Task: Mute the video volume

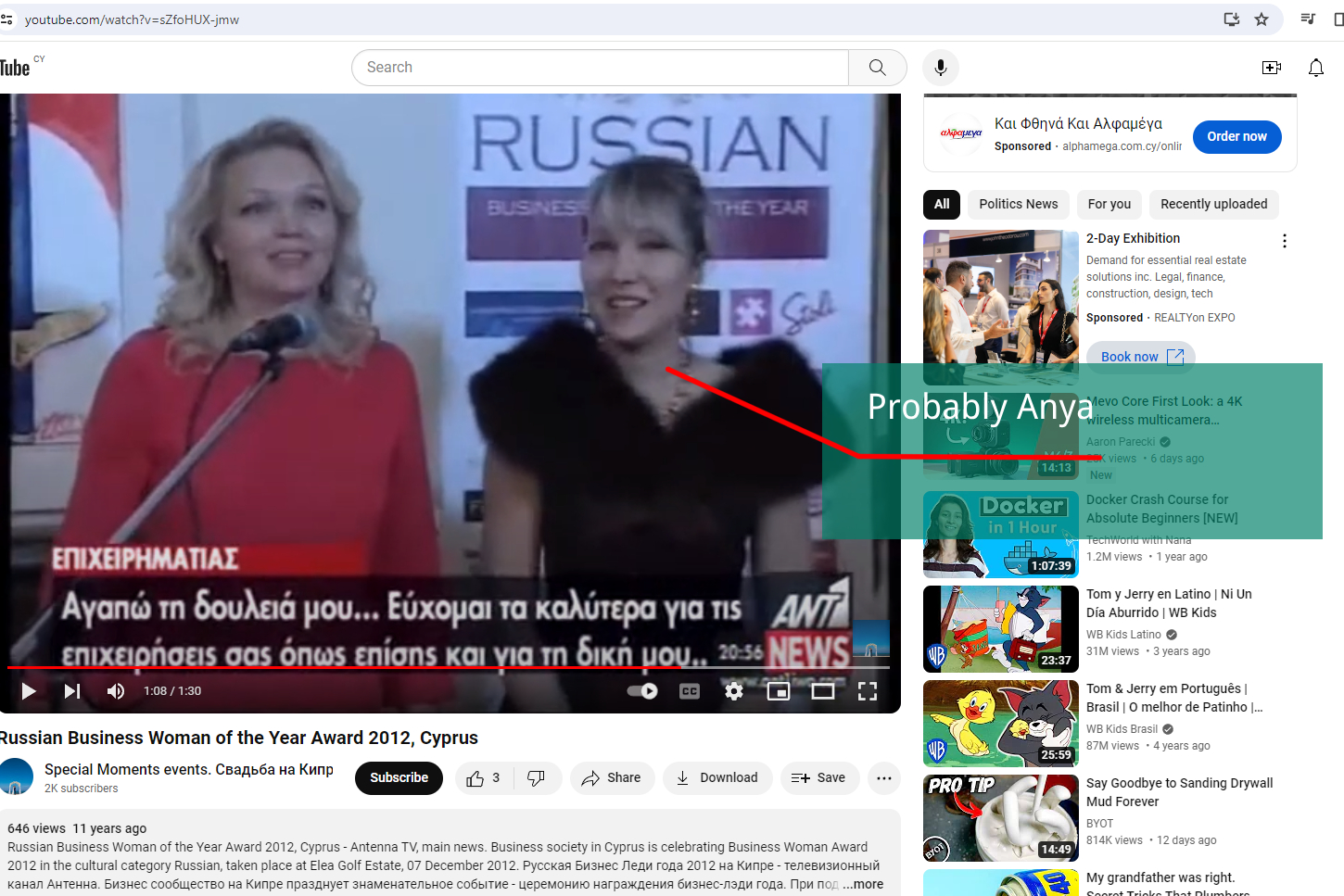Action: [116, 691]
